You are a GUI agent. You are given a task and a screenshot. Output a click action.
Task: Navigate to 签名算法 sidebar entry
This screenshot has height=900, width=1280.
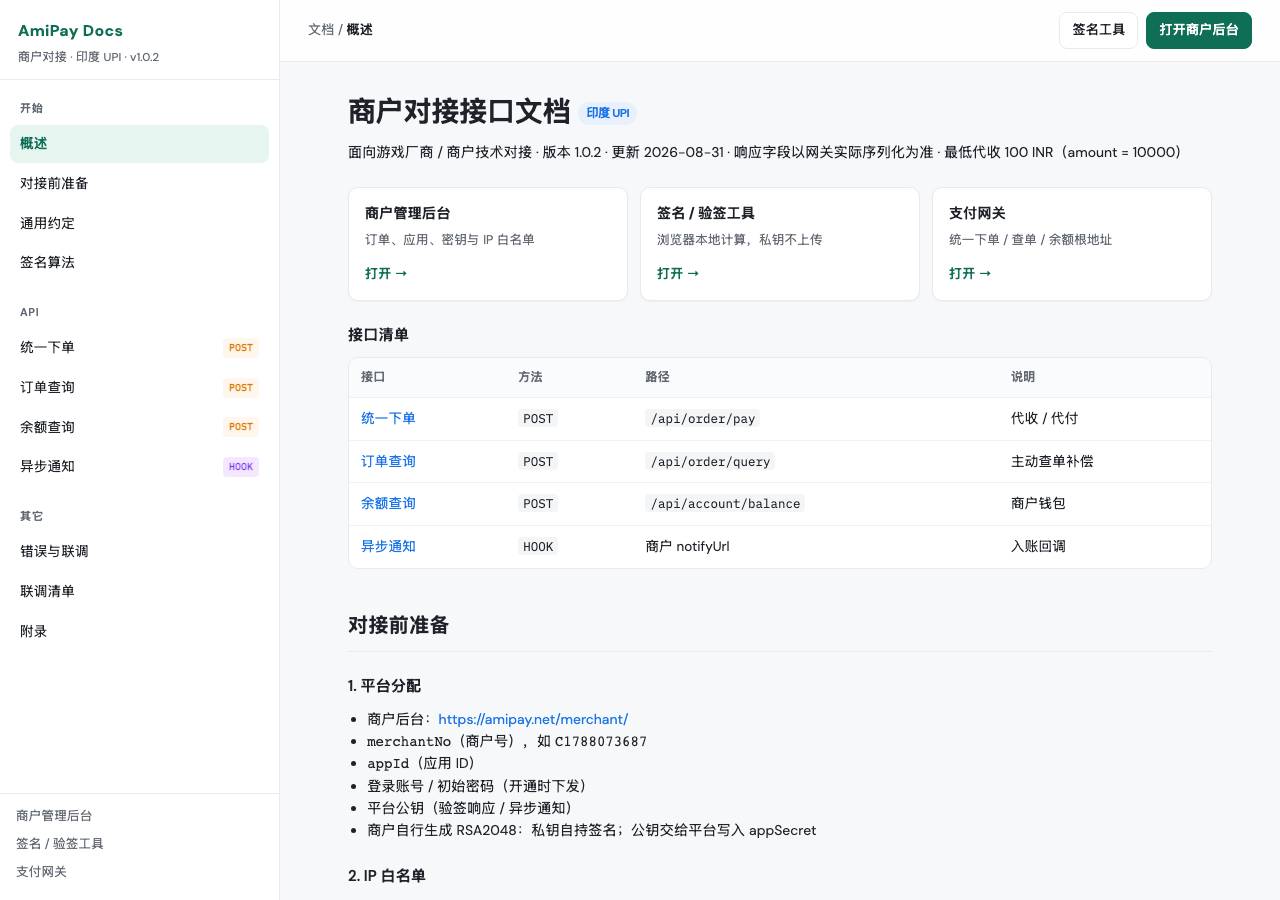coord(139,262)
